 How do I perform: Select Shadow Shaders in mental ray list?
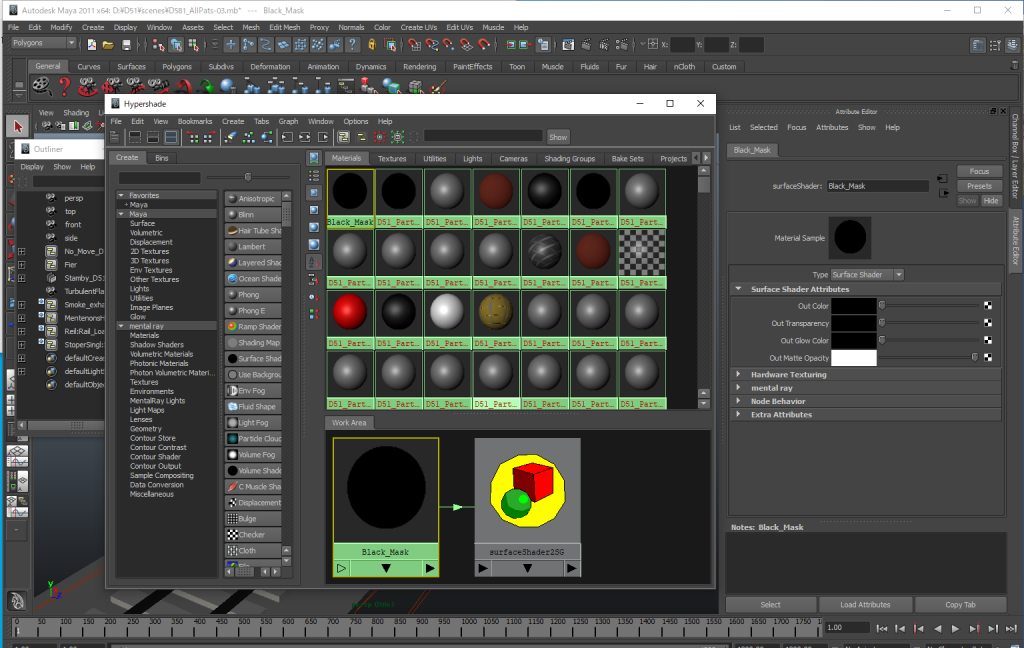click(x=157, y=345)
